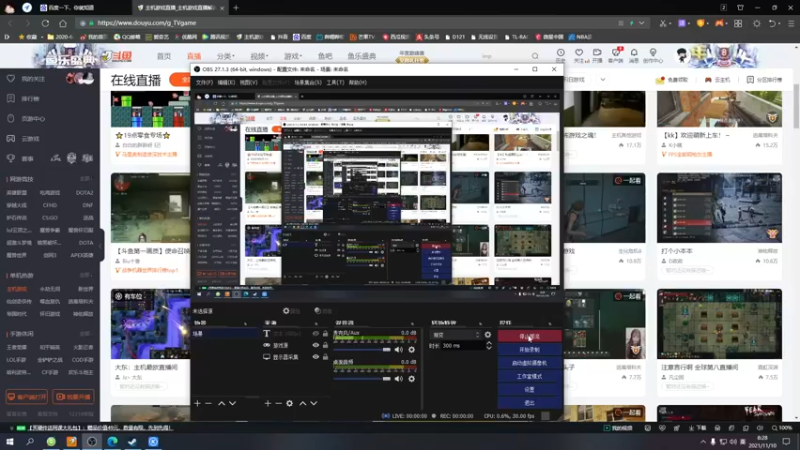Screen dimensions: 800x450
Task: Show hidden system tray icons arrow
Action: (703, 442)
